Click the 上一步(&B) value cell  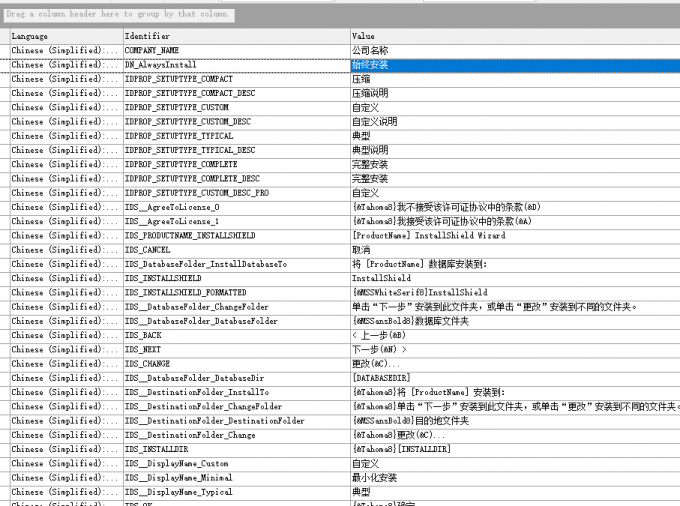coord(515,336)
